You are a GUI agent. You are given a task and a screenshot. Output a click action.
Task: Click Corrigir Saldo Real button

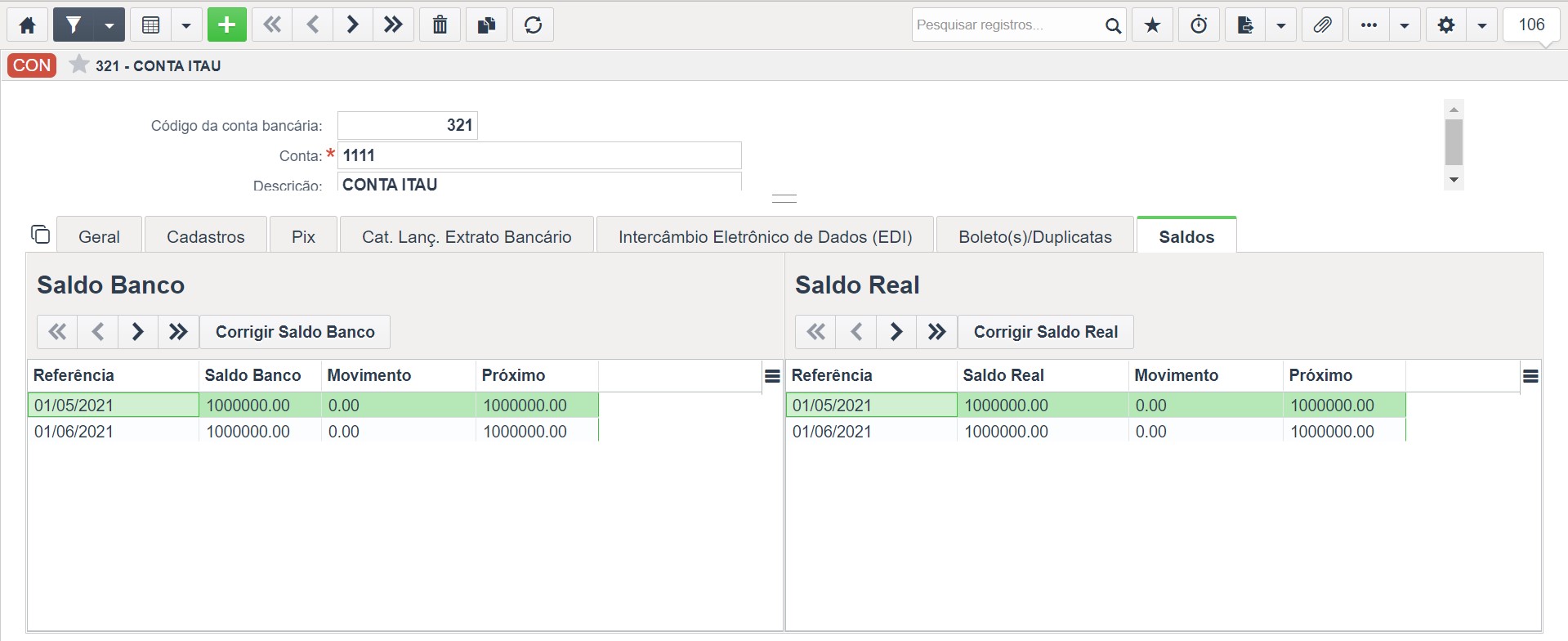[1046, 332]
